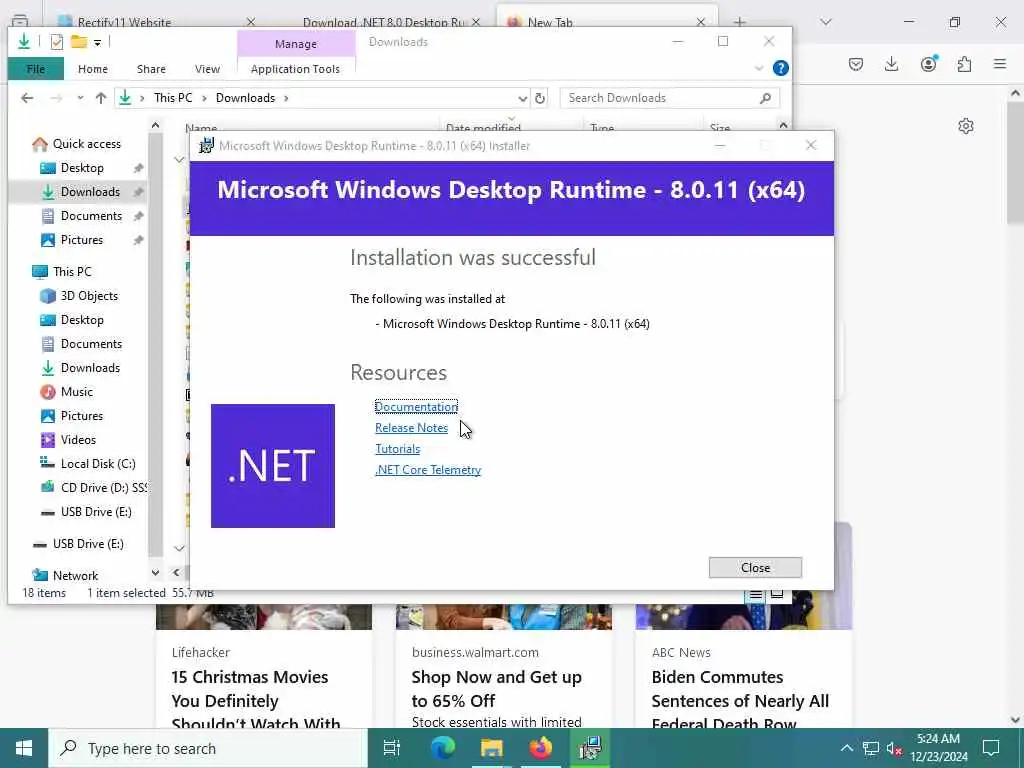1024x768 pixels.
Task: Show hidden system tray icons
Action: (x=846, y=748)
